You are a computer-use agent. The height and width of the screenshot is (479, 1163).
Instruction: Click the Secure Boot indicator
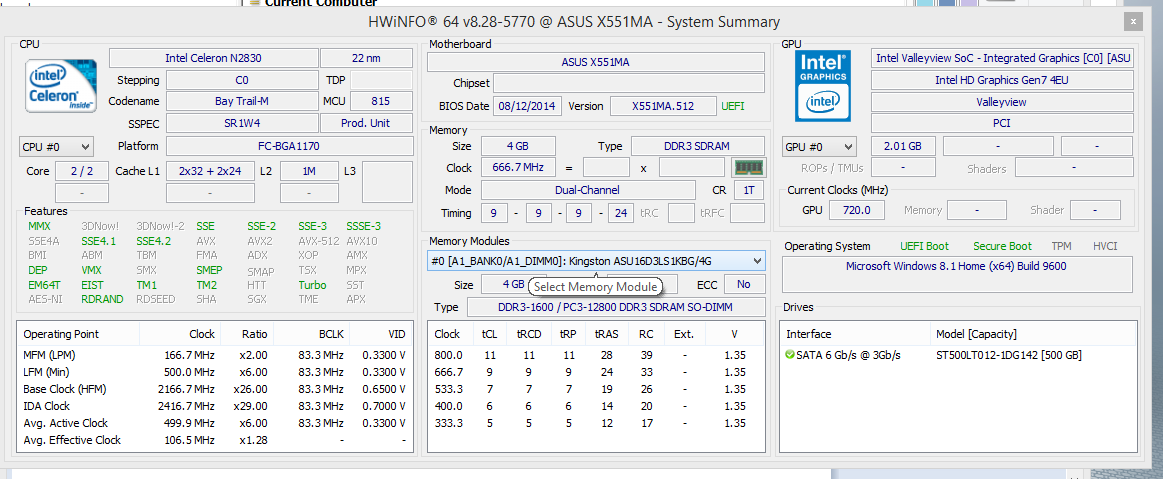1002,246
